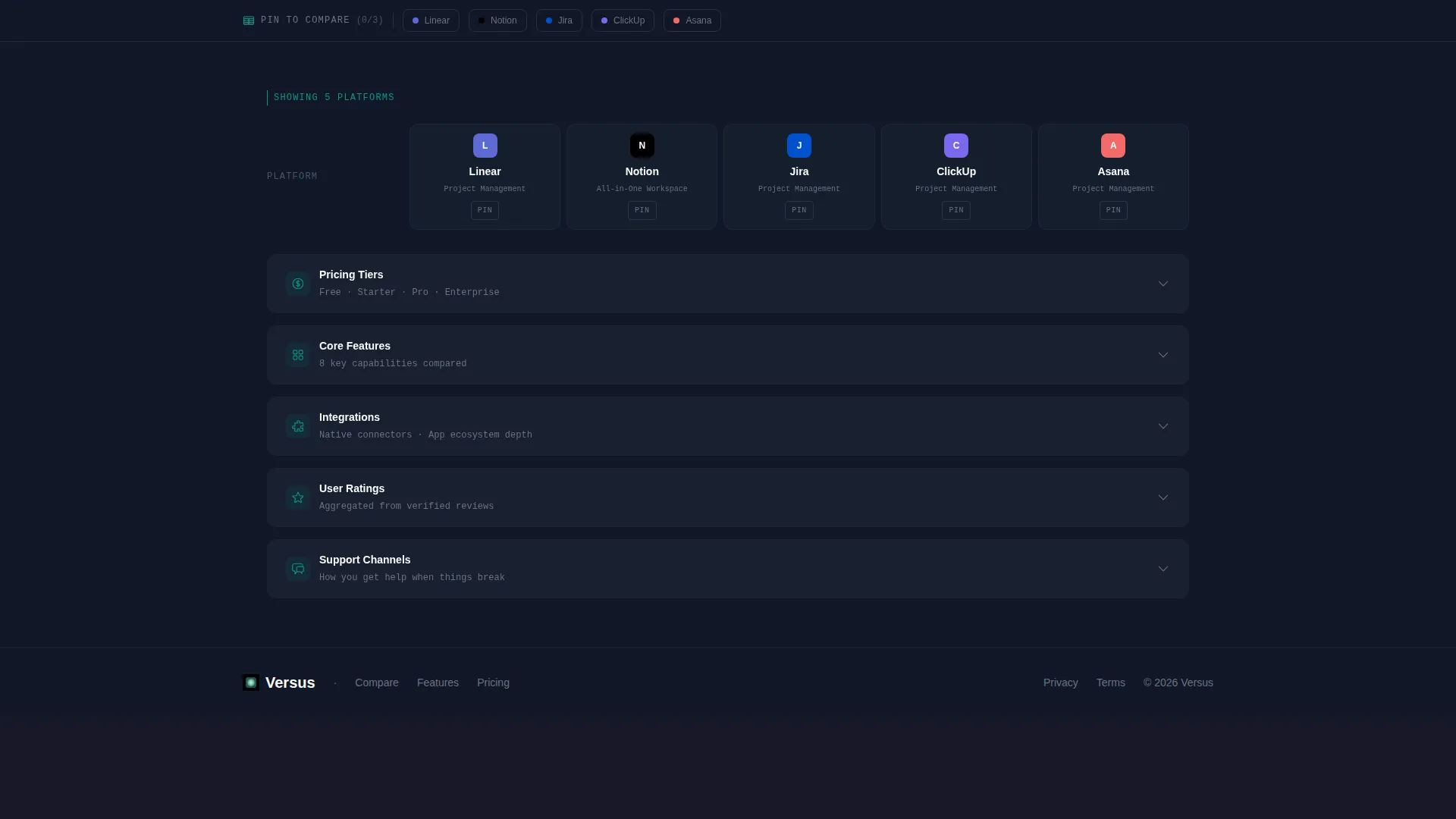The width and height of the screenshot is (1456, 819).
Task: Click the ClickUp platform name heading
Action: [x=956, y=171]
